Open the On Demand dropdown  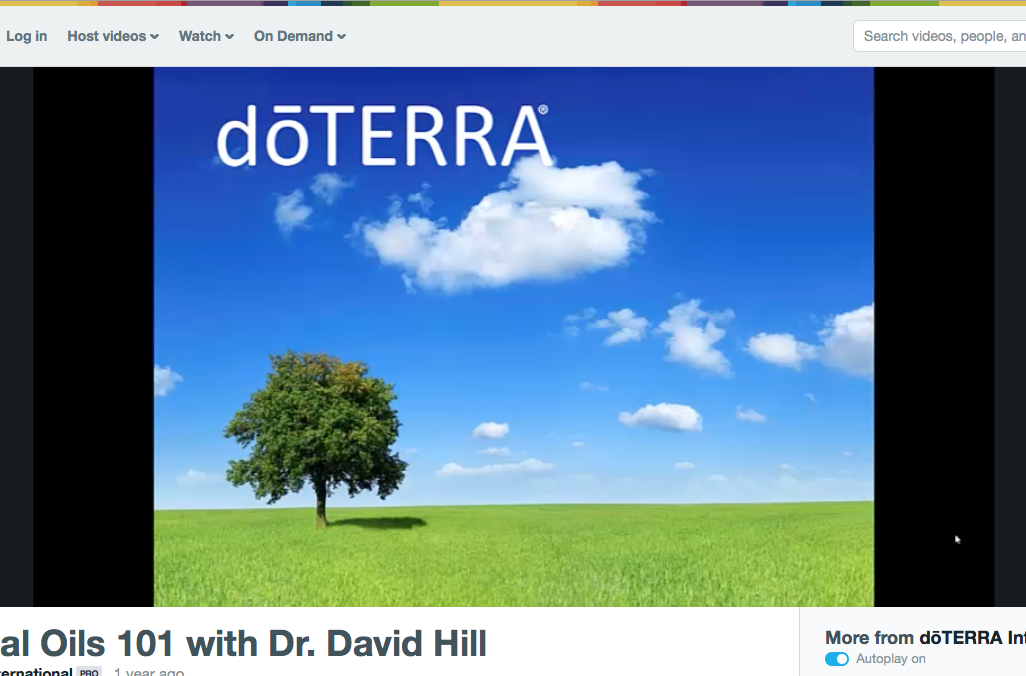[x=300, y=37]
